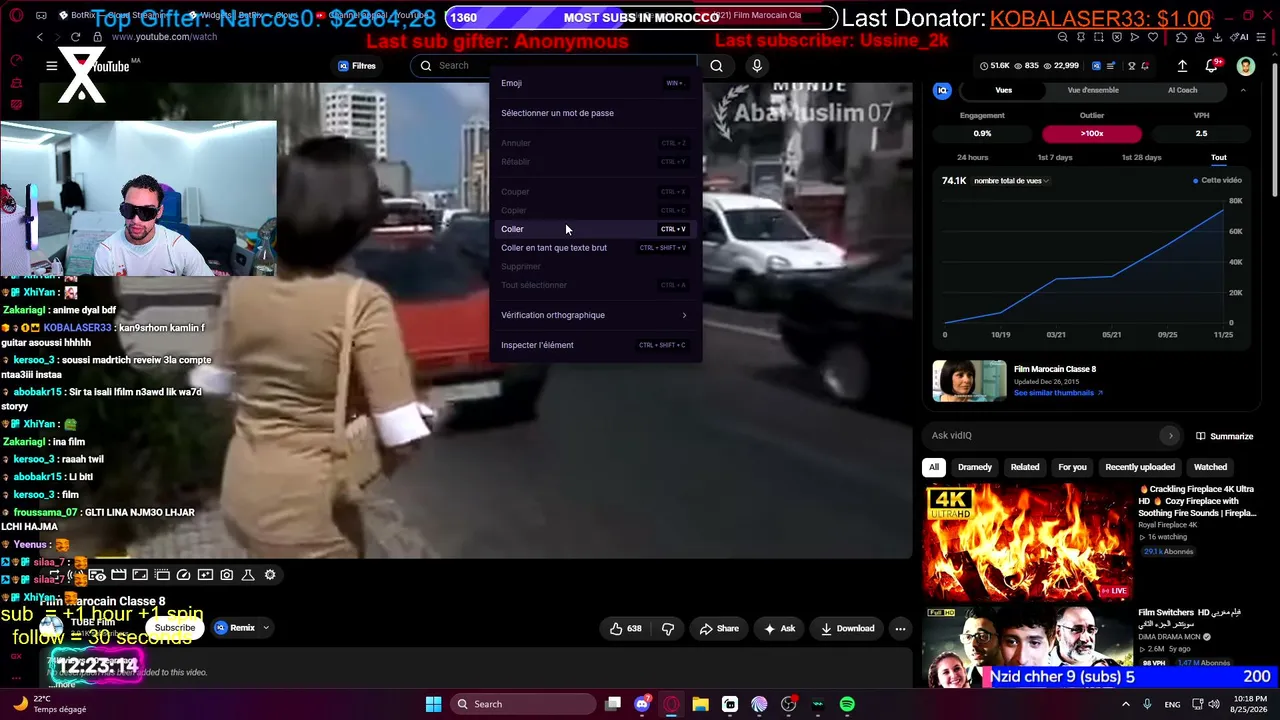Screen dimensions: 1280x720
Task: Select the 'All' filter chip
Action: (x=934, y=467)
